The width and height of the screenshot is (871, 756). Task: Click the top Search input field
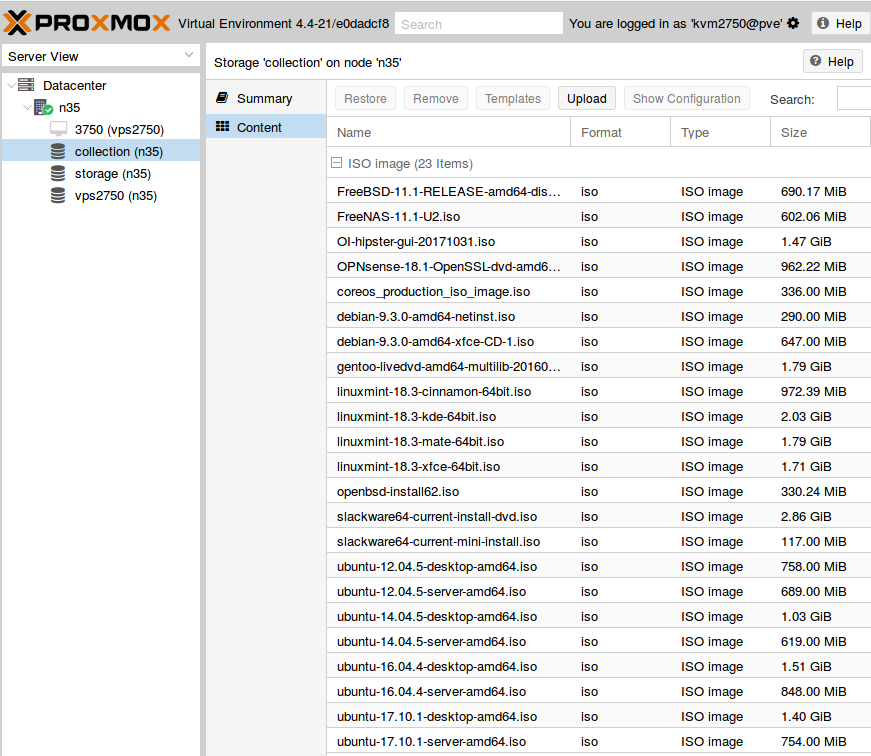[x=478, y=24]
